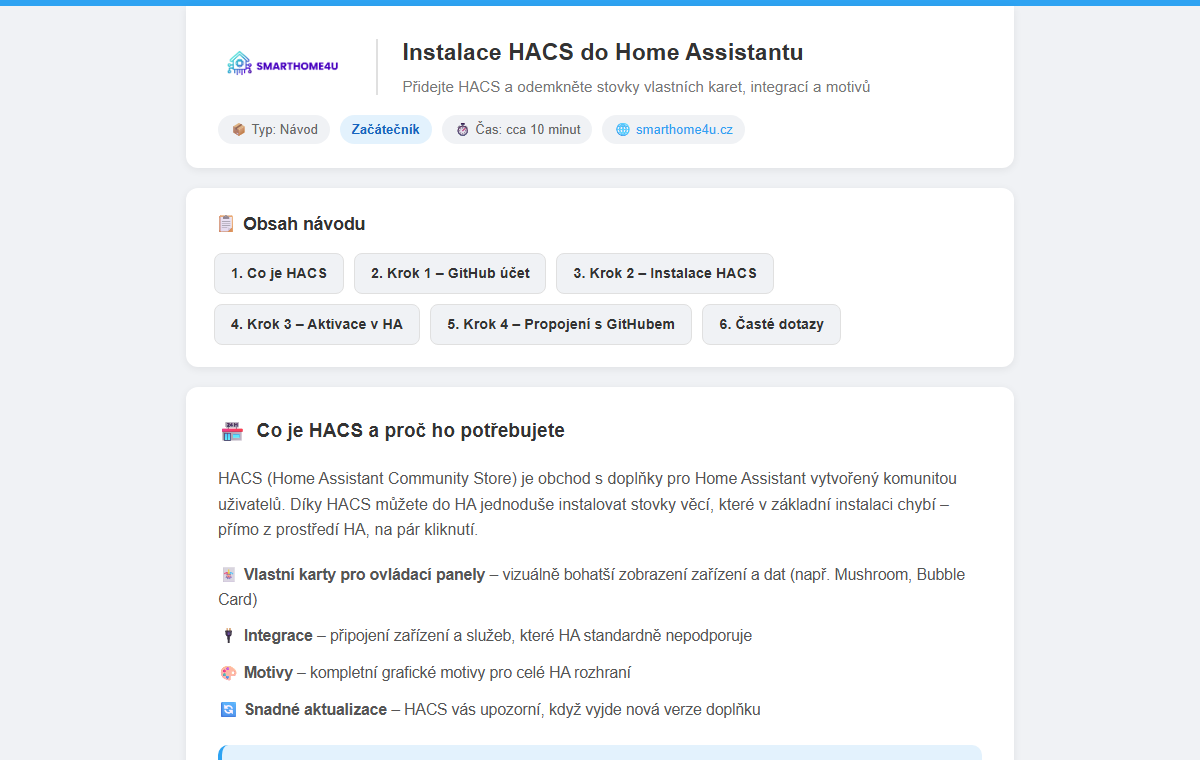
Task: Click the palette icon before Motivy
Action: (228, 673)
